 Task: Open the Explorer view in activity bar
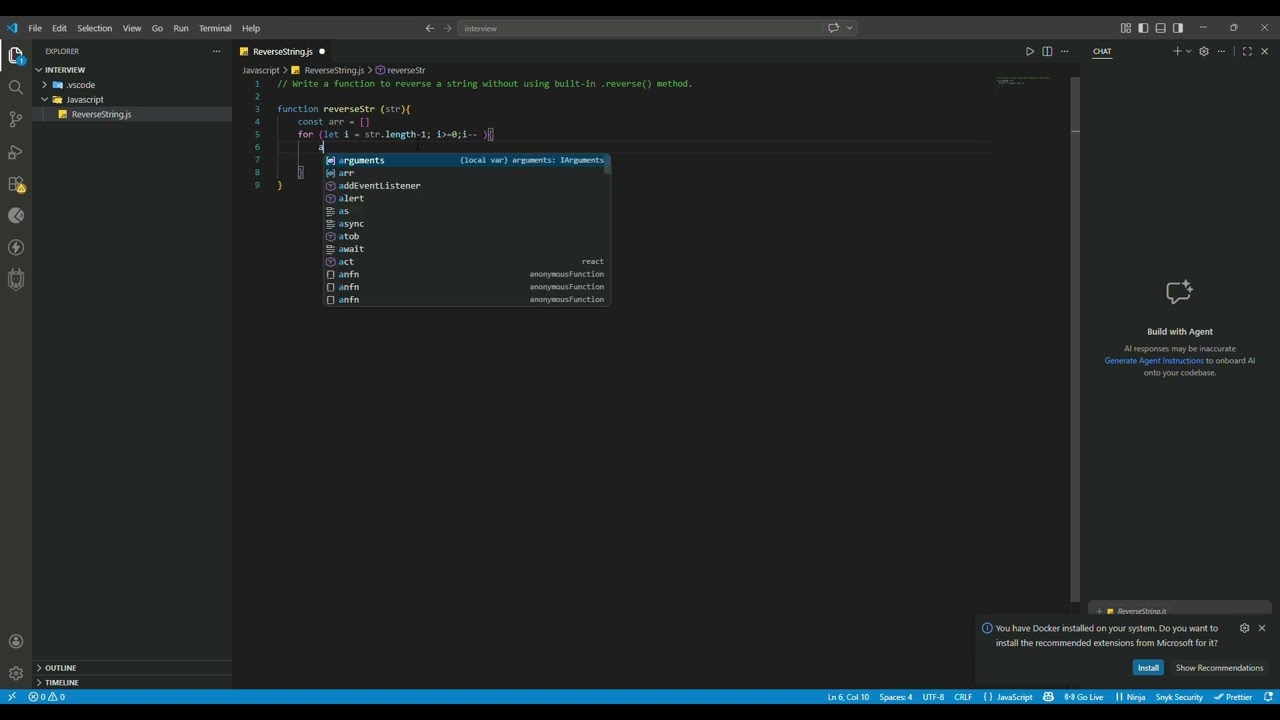16,56
